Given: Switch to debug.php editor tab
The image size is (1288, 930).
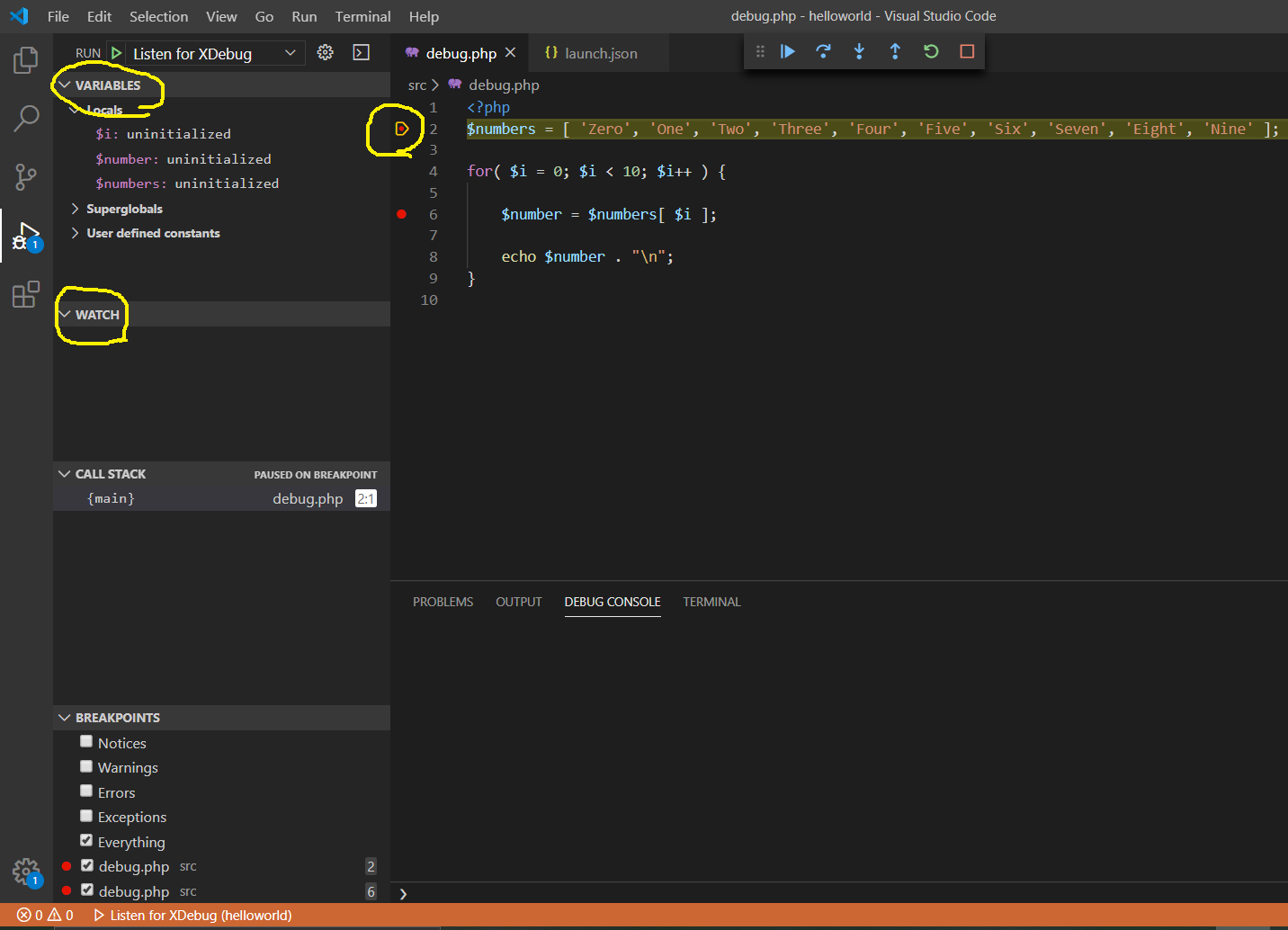Looking at the screenshot, I should [461, 53].
